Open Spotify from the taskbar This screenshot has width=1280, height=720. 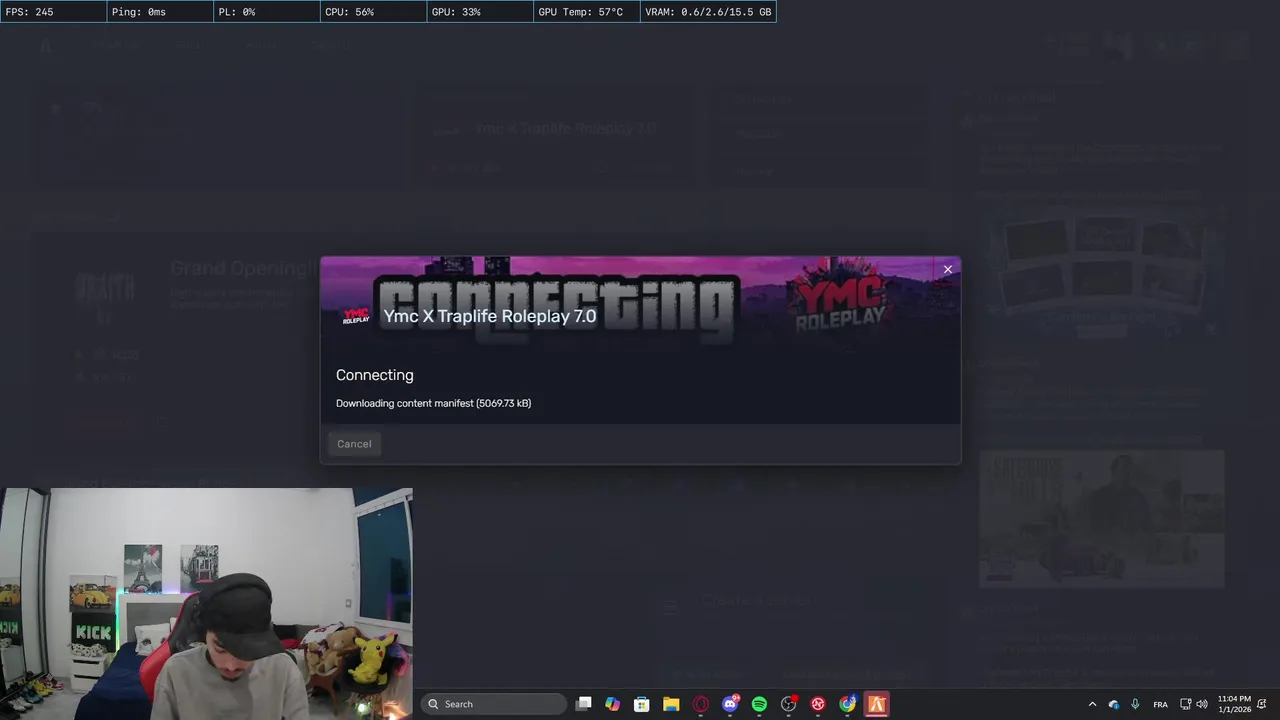coord(759,704)
